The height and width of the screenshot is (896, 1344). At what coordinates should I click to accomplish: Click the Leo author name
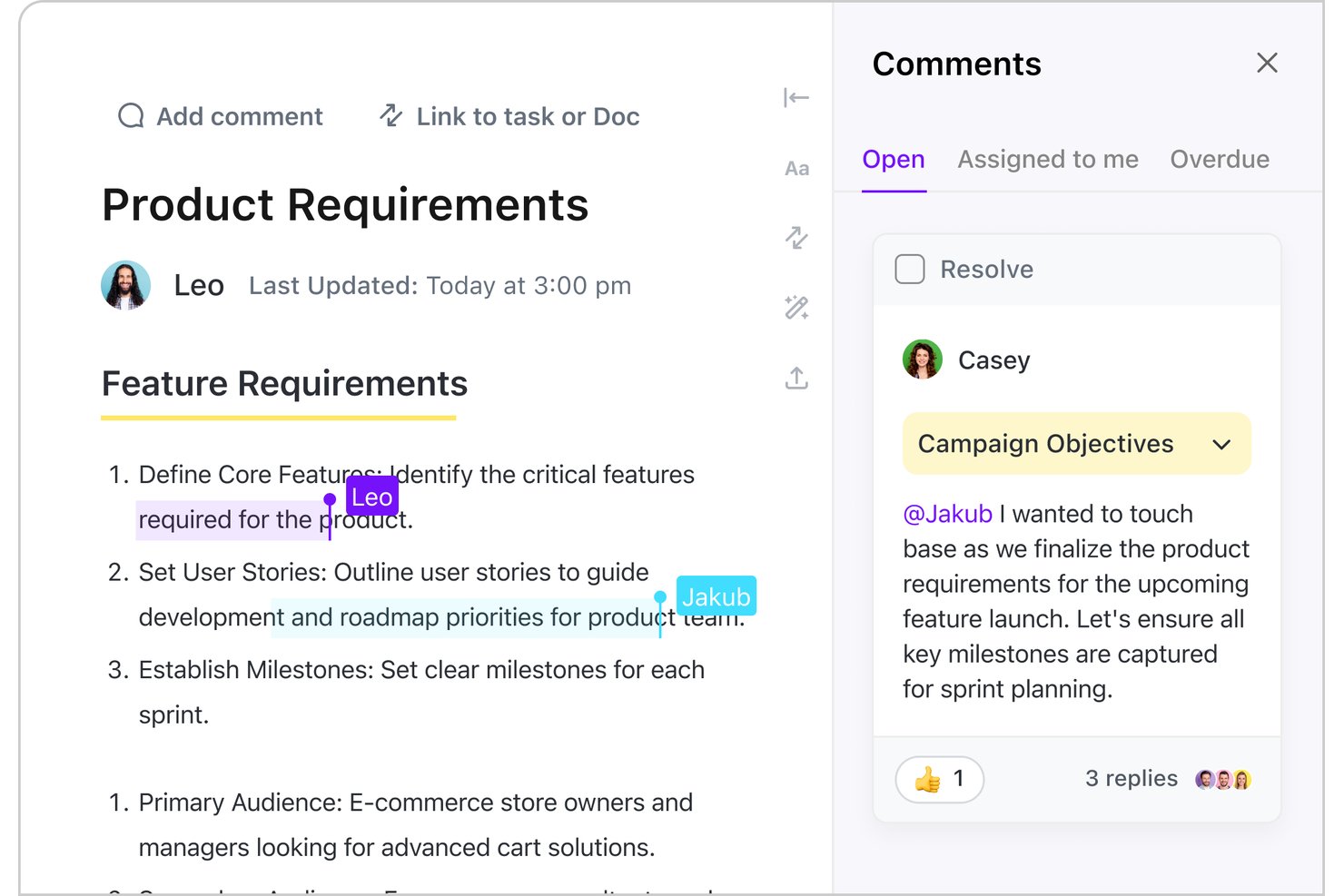(x=199, y=286)
